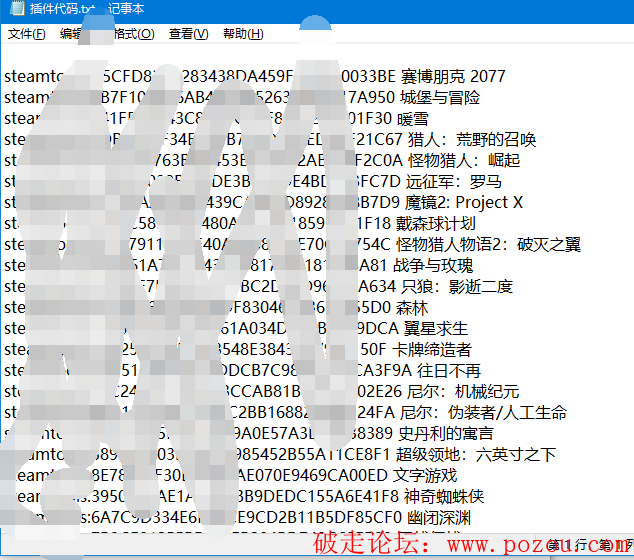Open the 查看(V) menu
The height and width of the screenshot is (560, 634).
click(x=188, y=34)
